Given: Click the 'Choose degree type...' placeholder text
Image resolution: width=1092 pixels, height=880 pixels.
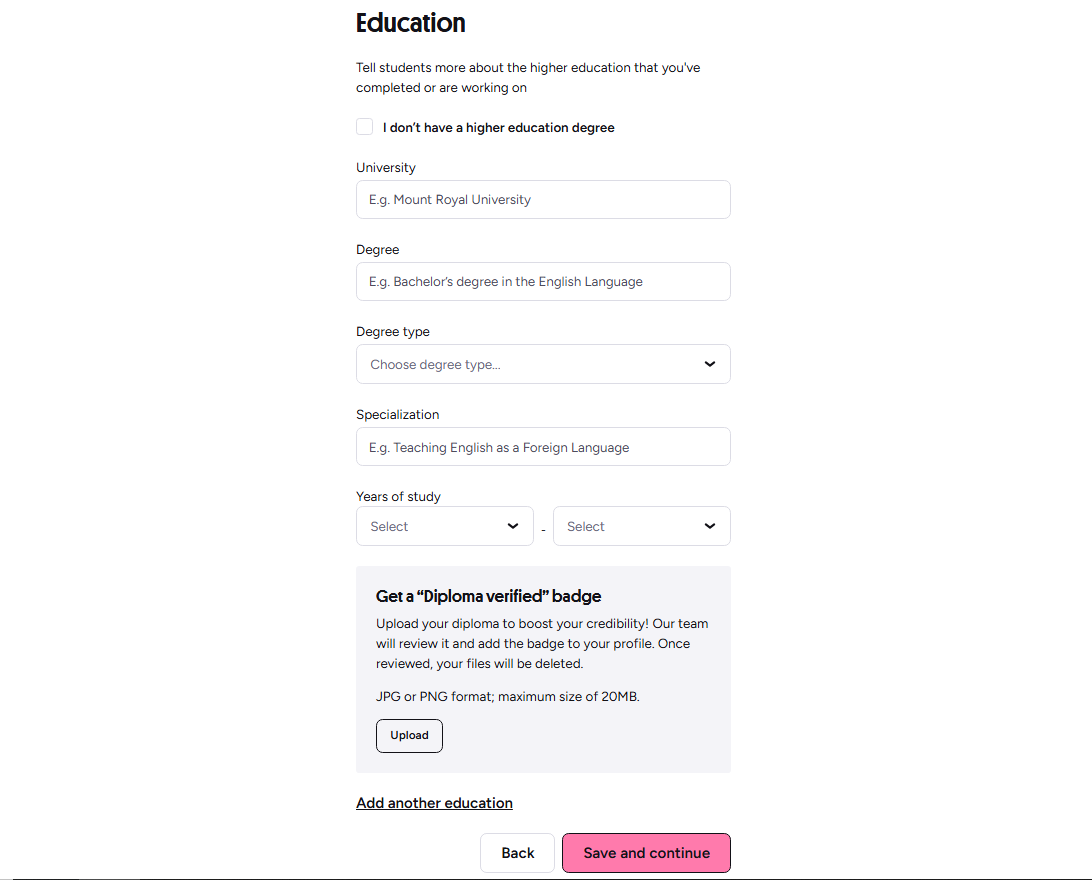Looking at the screenshot, I should (435, 365).
